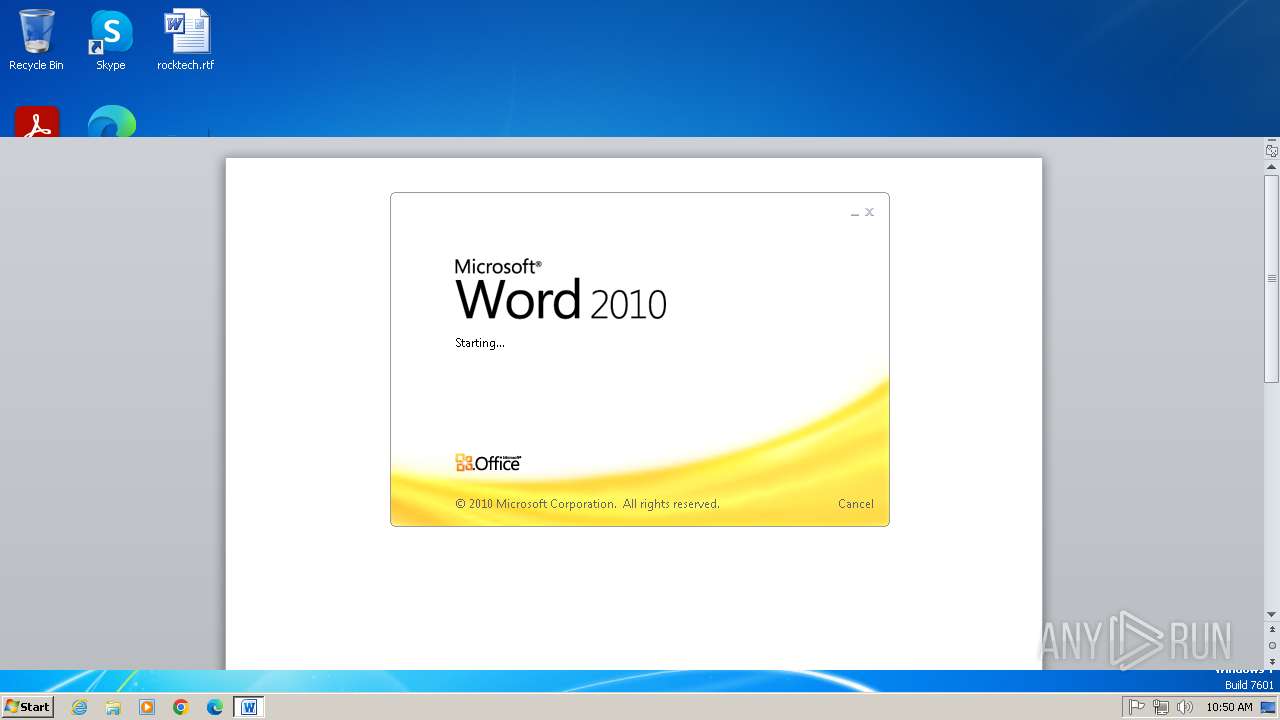Viewport: 1280px width, 720px height.
Task: Select the Skype desktop shortcut
Action: [111, 41]
